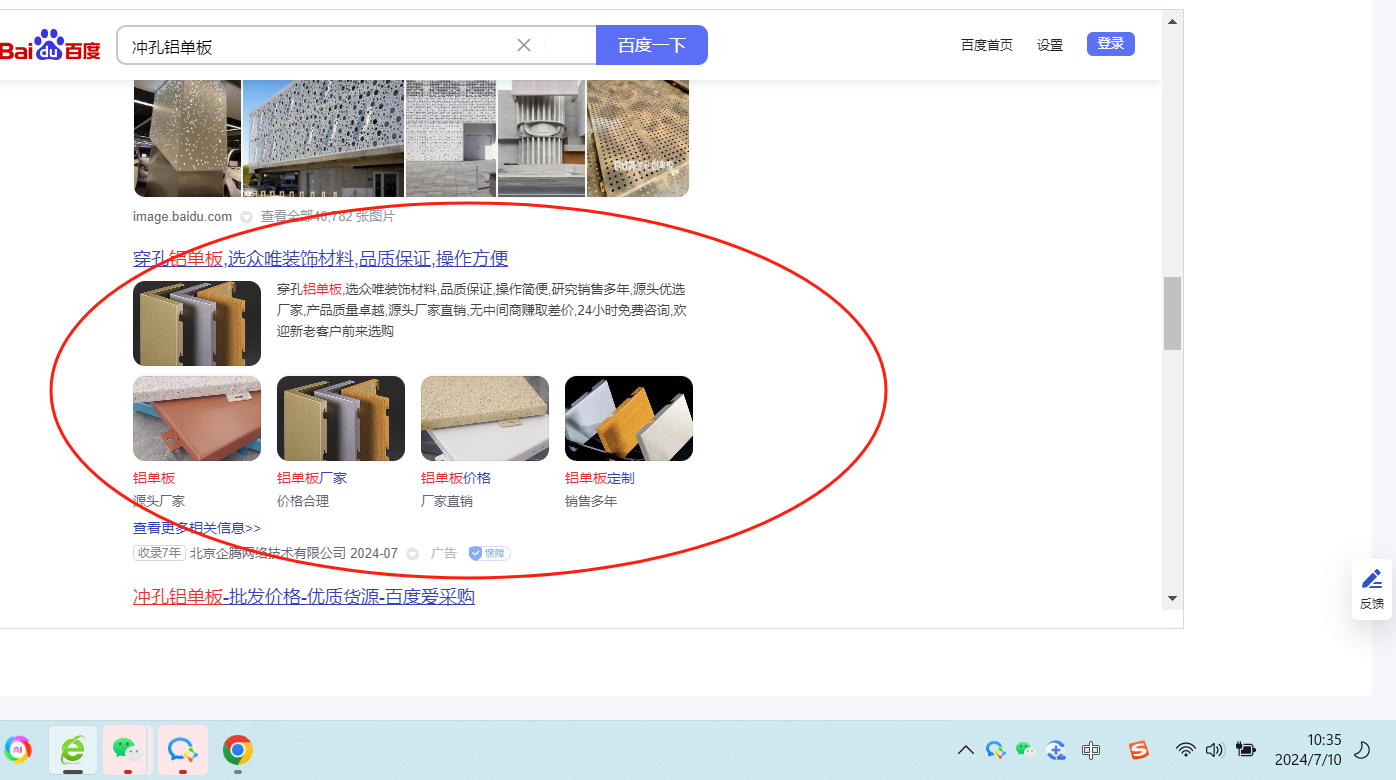Click the WeChat icon in the system tray

tap(1025, 749)
